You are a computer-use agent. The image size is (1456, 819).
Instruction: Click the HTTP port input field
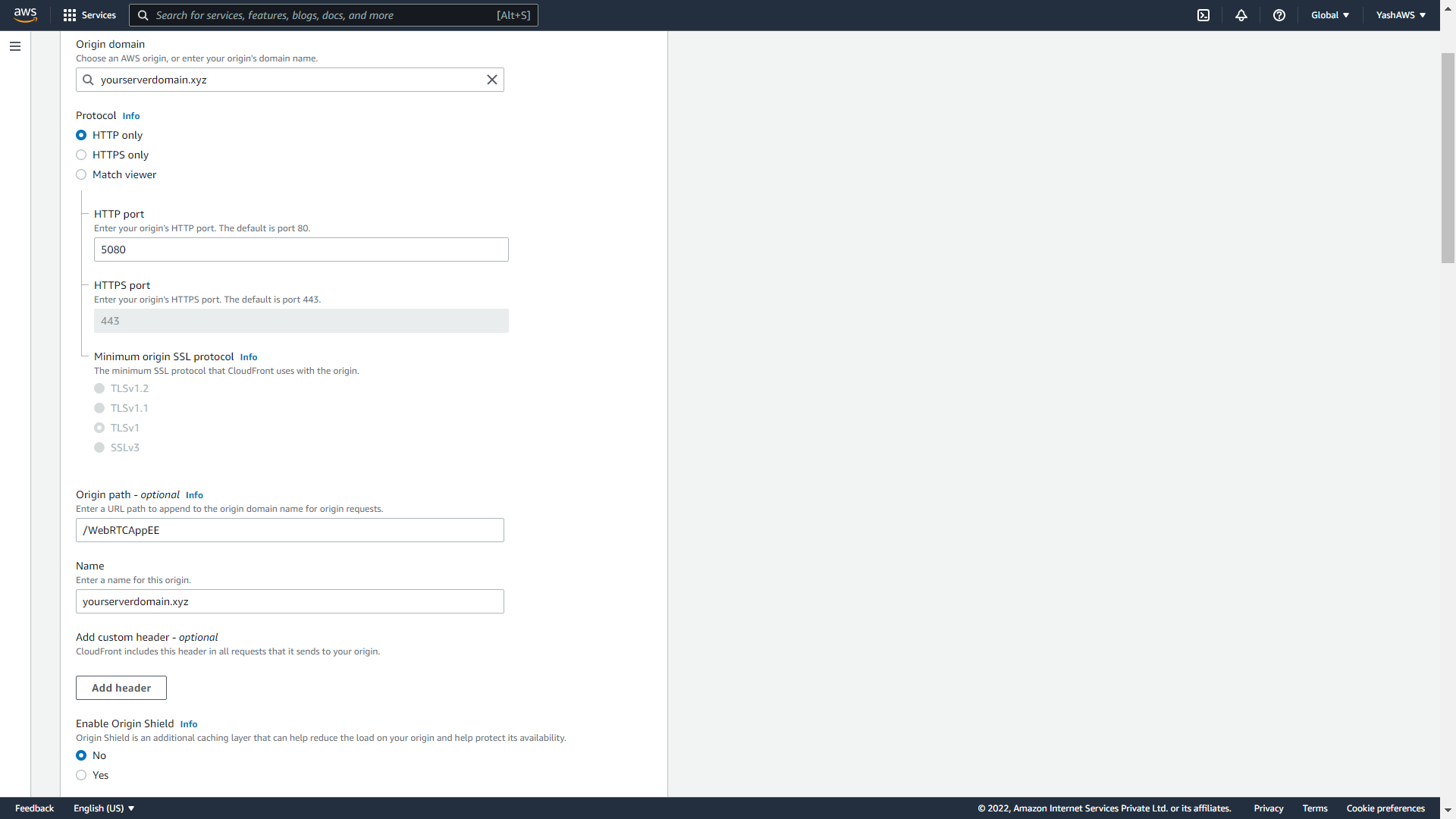(300, 249)
